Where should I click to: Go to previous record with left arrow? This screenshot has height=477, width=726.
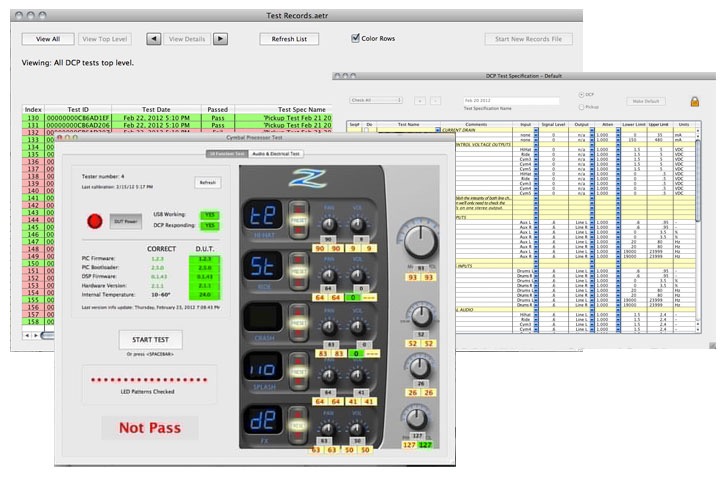(x=154, y=39)
